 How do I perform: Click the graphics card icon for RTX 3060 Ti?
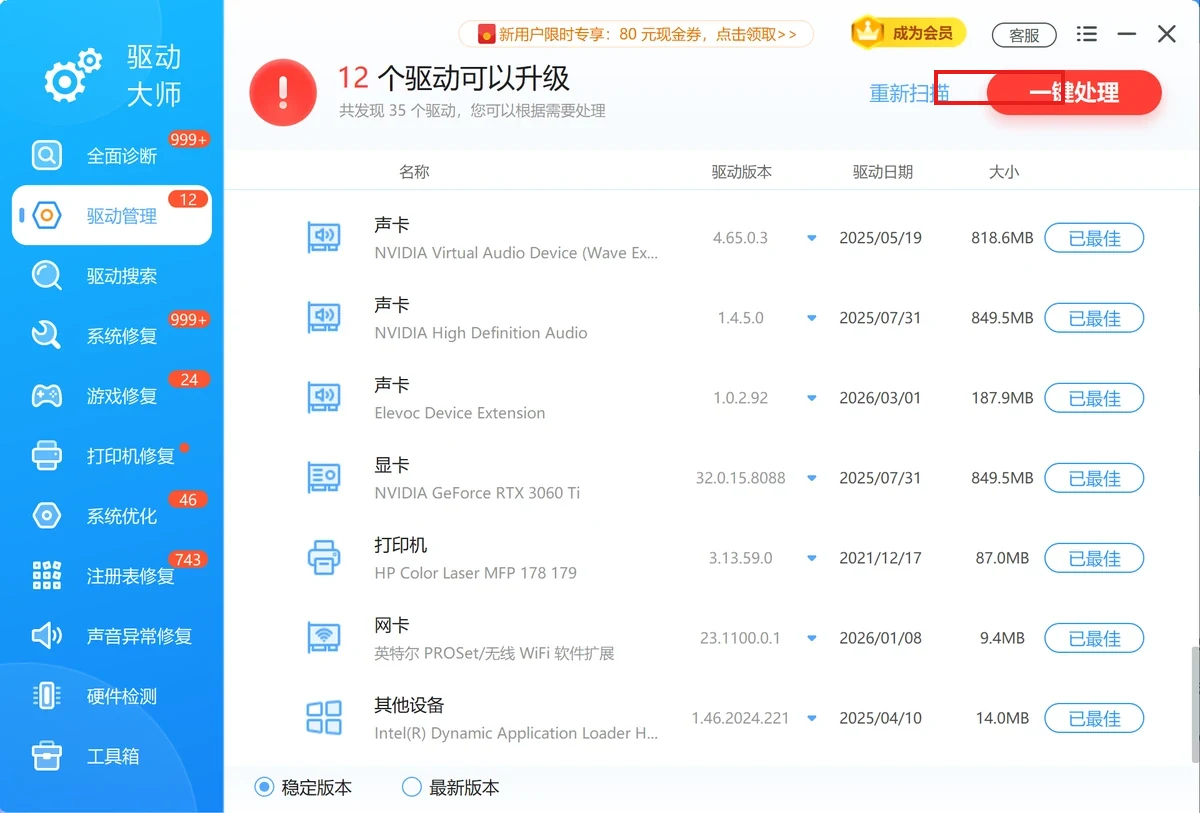323,478
